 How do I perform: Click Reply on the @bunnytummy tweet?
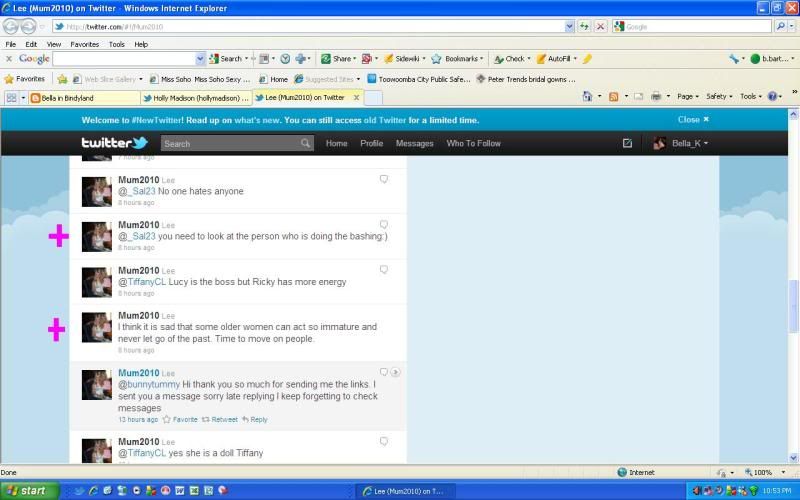(255, 419)
